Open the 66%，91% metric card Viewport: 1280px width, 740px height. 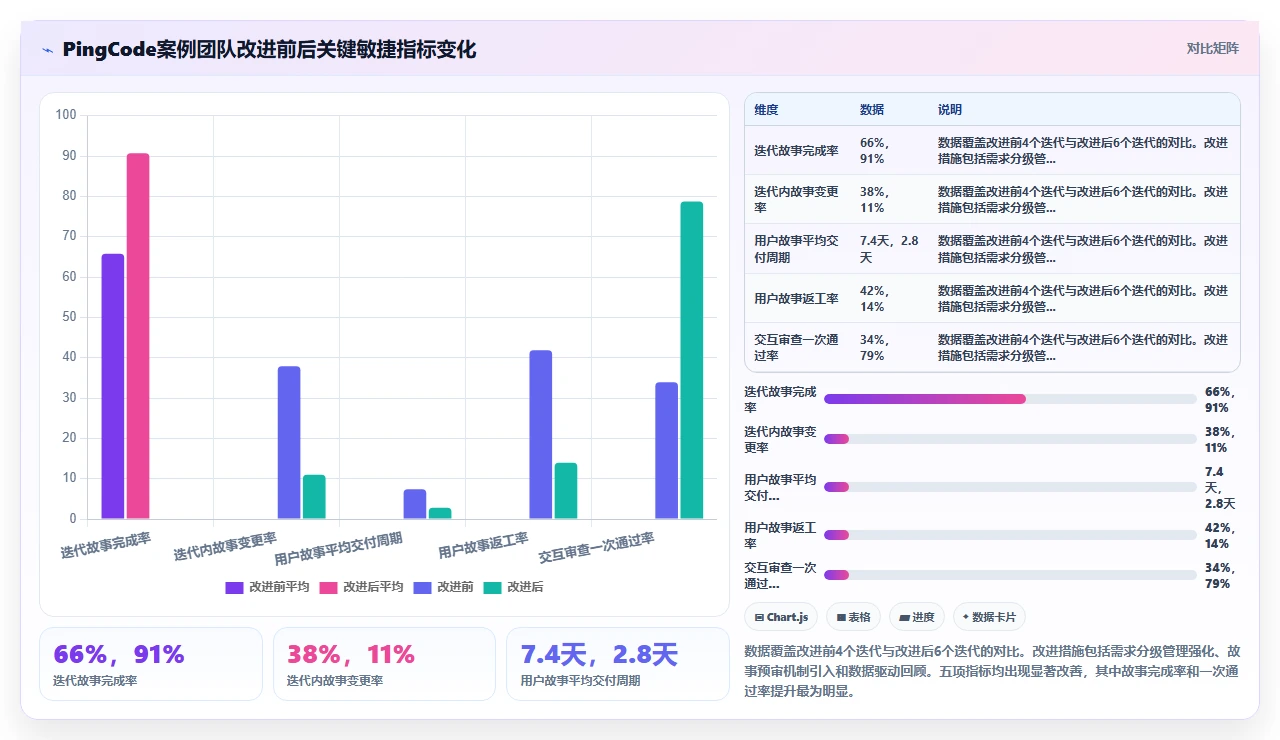(151, 664)
